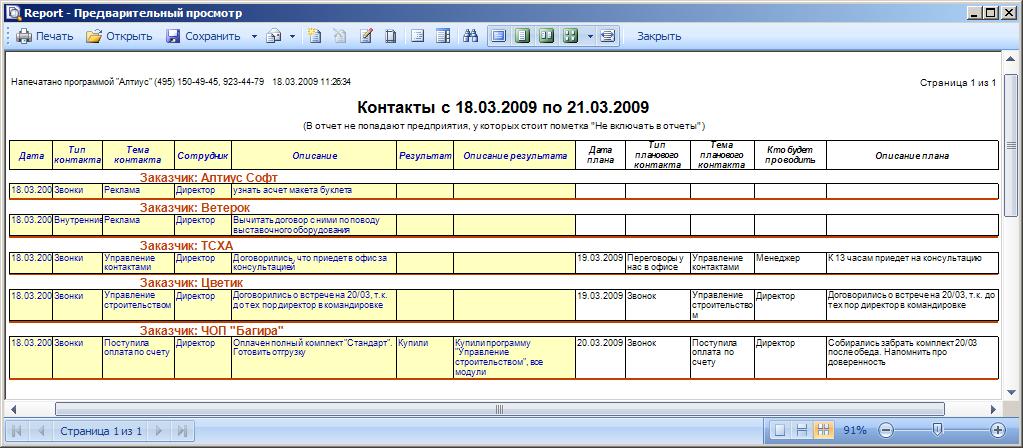Viewport: 1023px width, 448px height.
Task: Expand the page view modes dropdown arrow
Action: [590, 36]
